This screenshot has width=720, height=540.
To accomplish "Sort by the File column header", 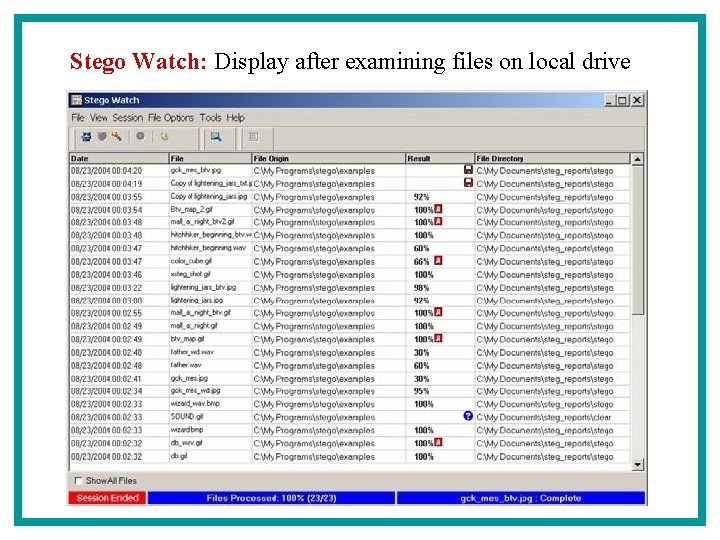I will (210, 158).
